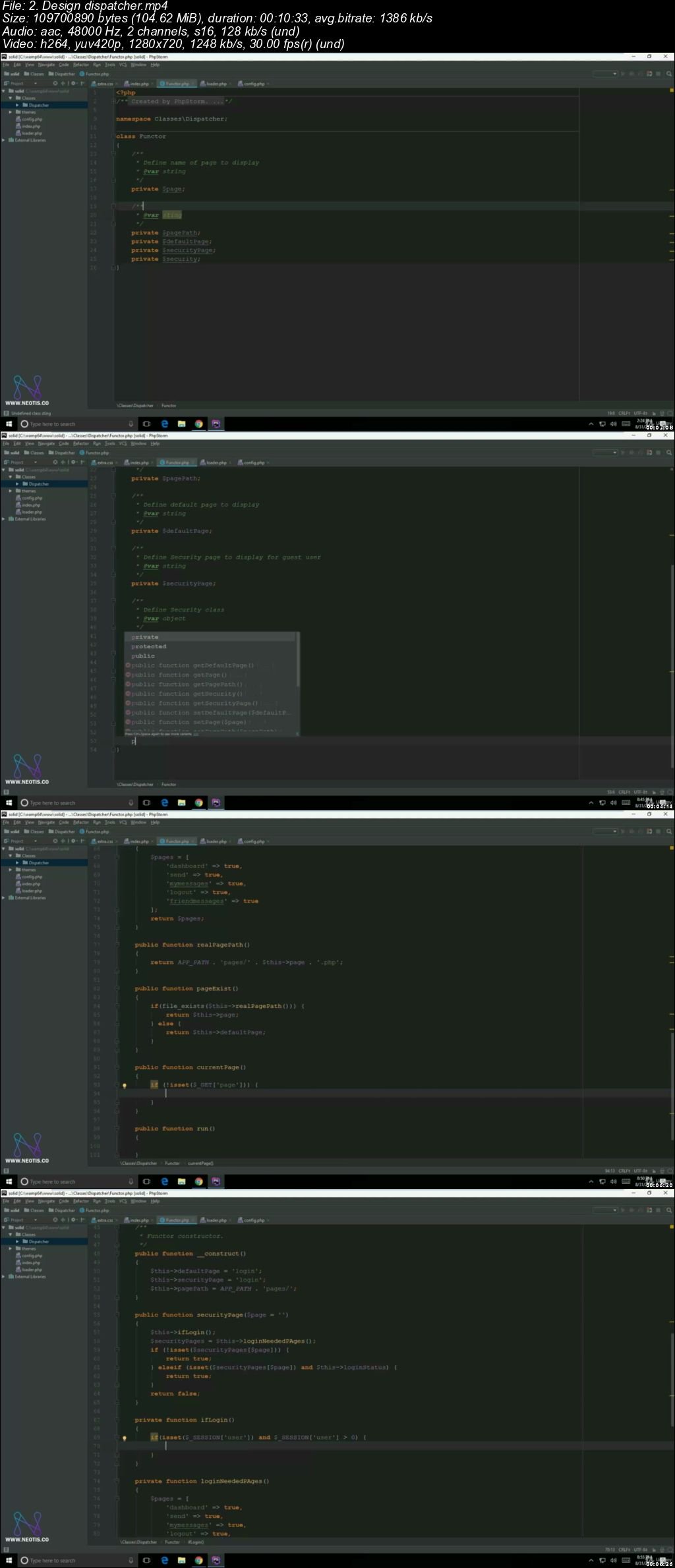Collapse the Classes folder in the 00:02:08 frame project tree

pos(11,98)
